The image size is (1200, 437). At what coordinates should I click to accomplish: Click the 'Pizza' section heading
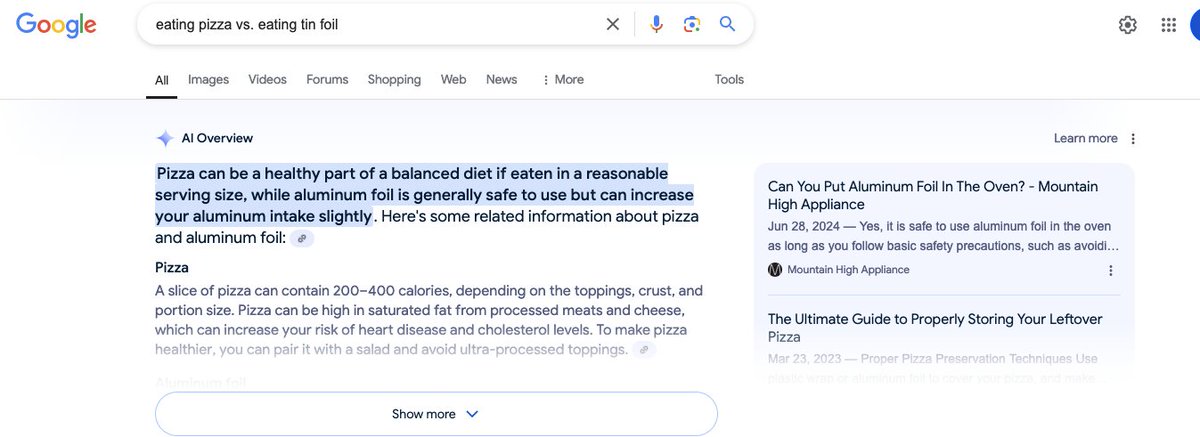[172, 268]
